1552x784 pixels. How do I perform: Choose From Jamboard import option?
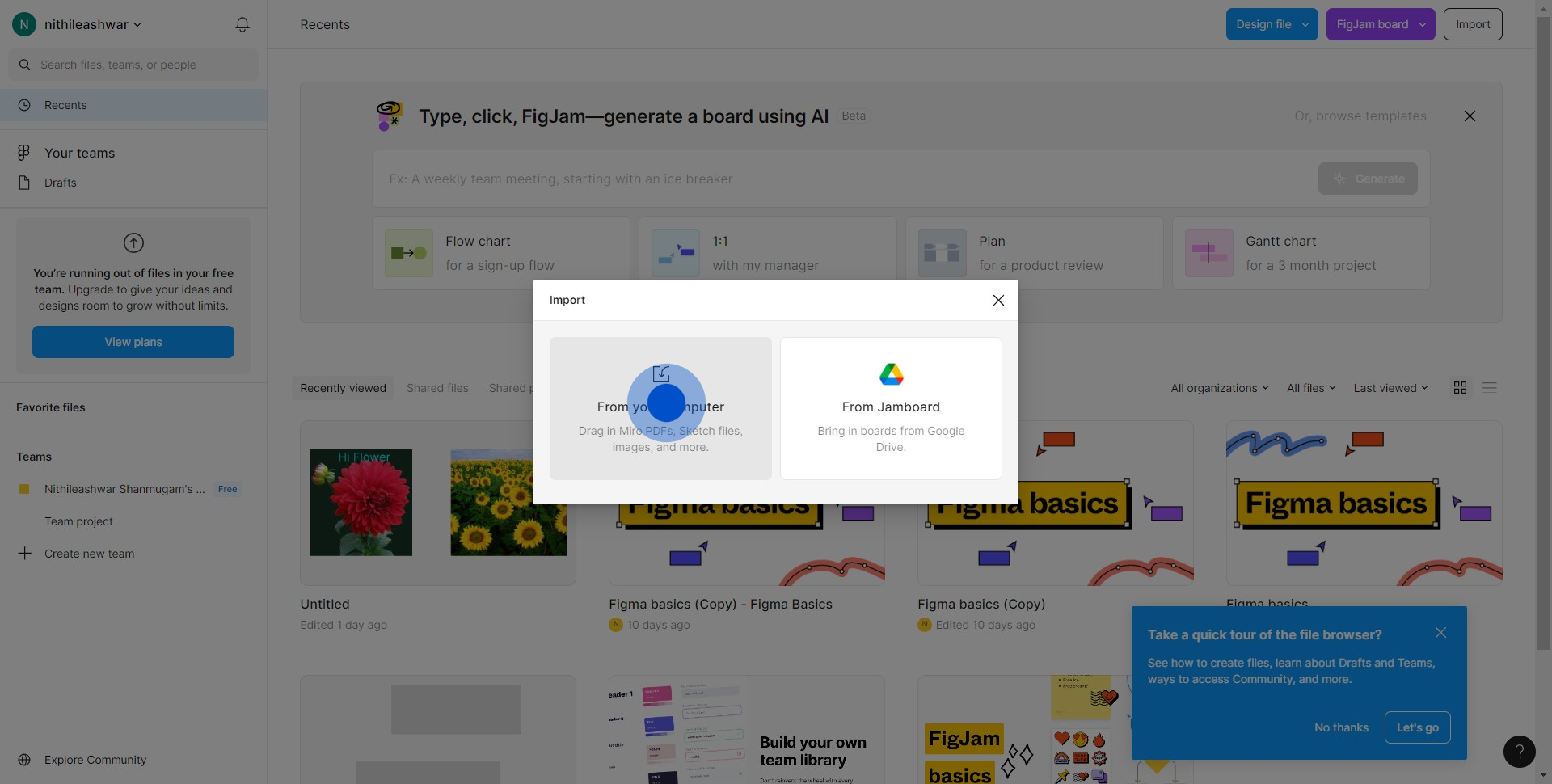tap(891, 408)
